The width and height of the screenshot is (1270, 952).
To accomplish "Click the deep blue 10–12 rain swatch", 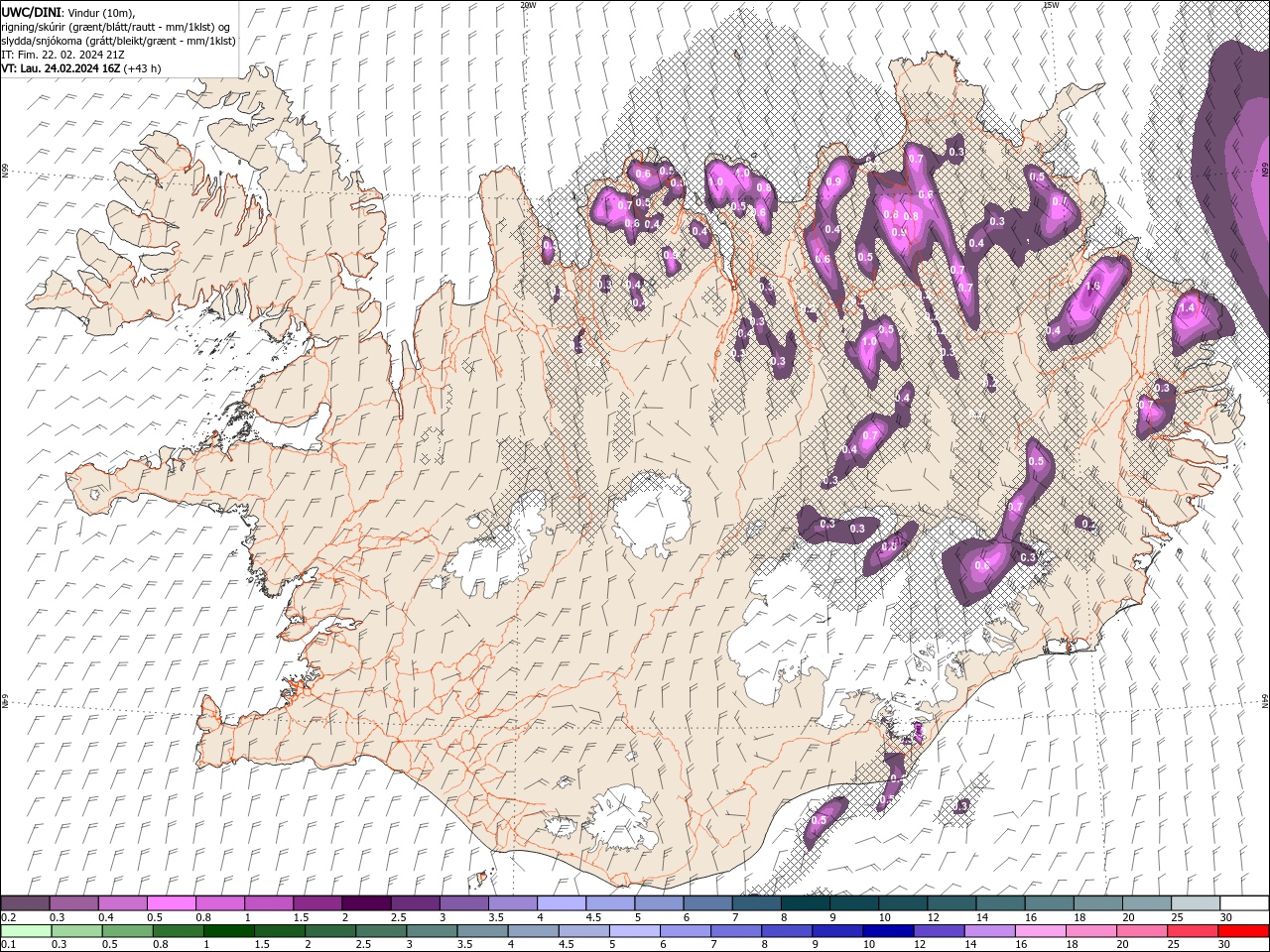I will click(888, 930).
